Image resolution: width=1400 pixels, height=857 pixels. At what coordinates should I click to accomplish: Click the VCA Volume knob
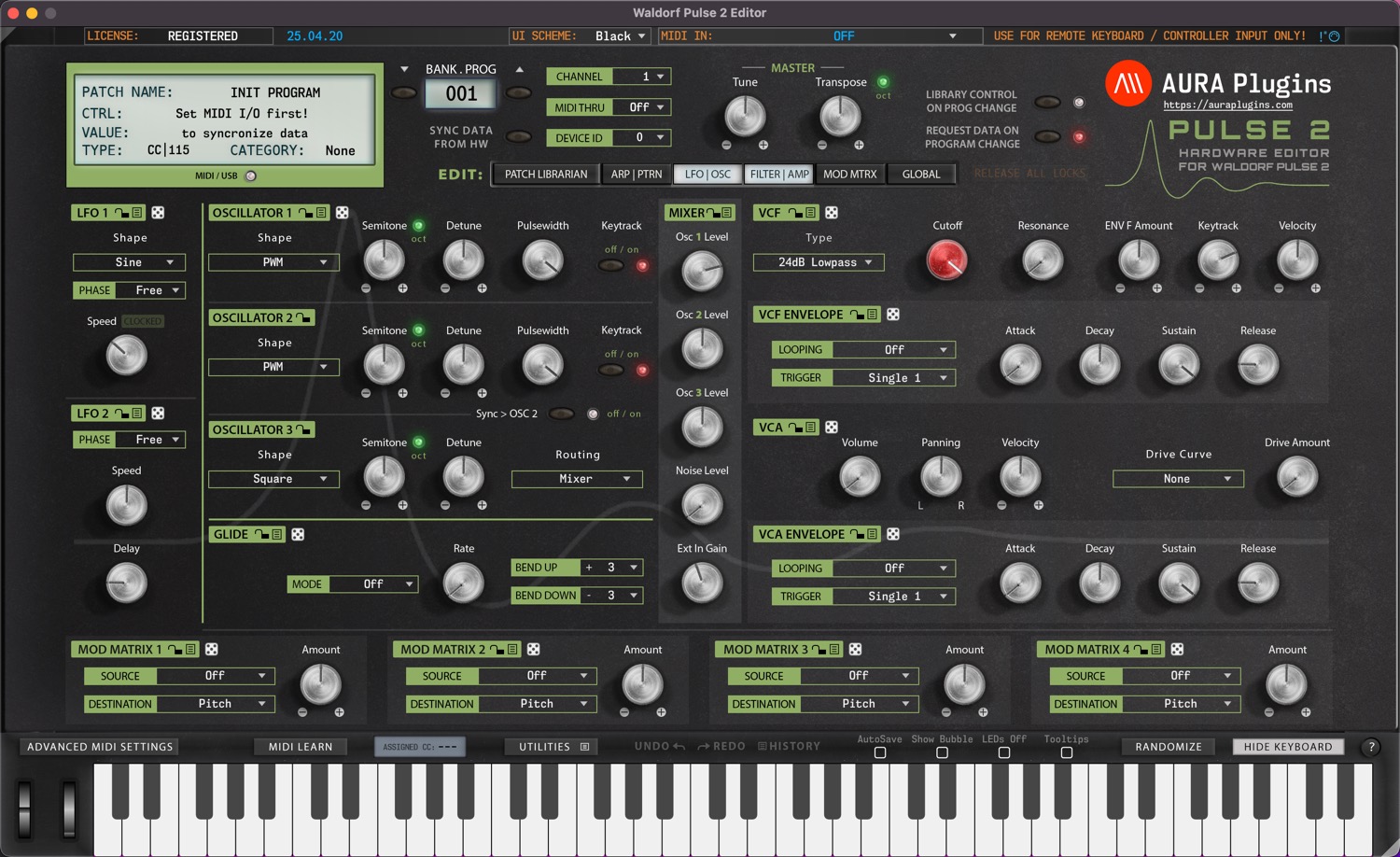[x=860, y=477]
